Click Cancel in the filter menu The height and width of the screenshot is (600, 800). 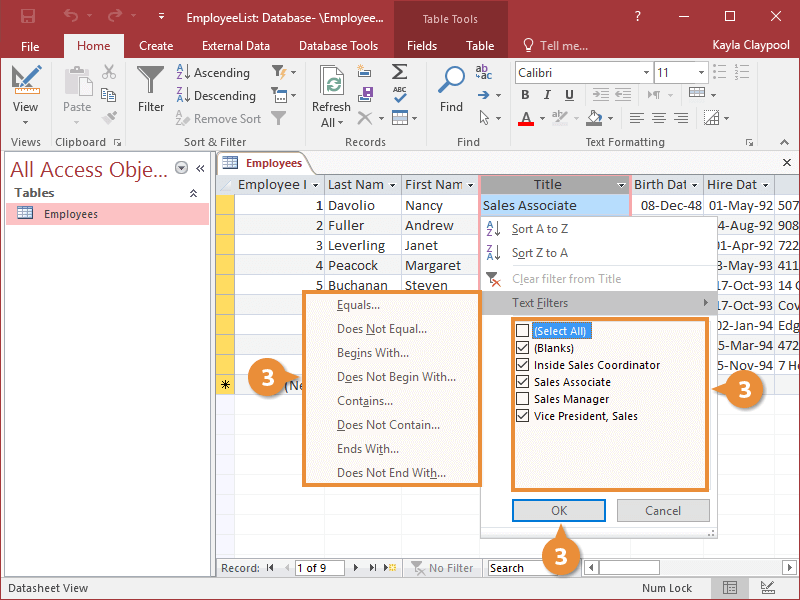662,510
